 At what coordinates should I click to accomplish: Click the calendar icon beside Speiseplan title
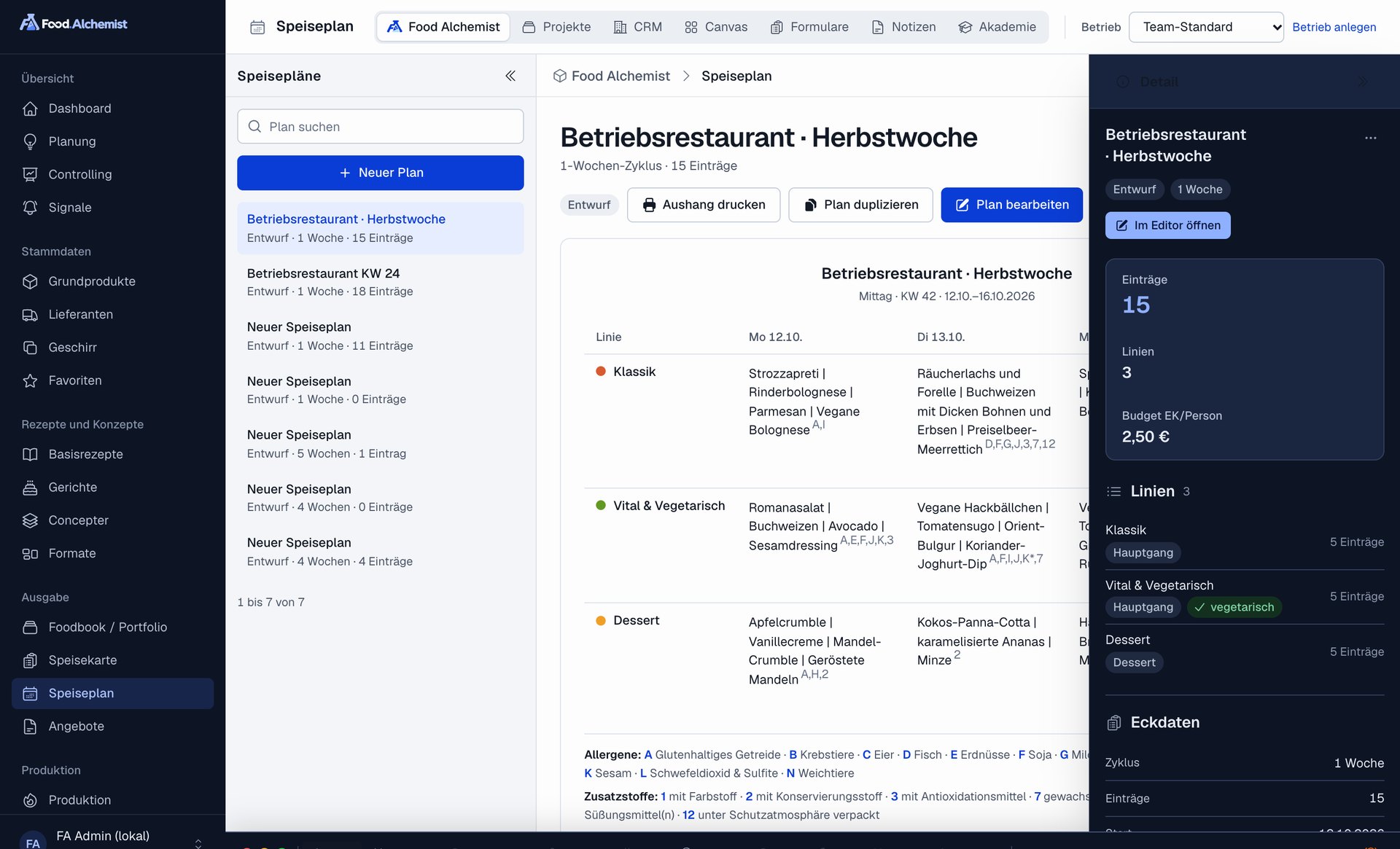pos(257,27)
